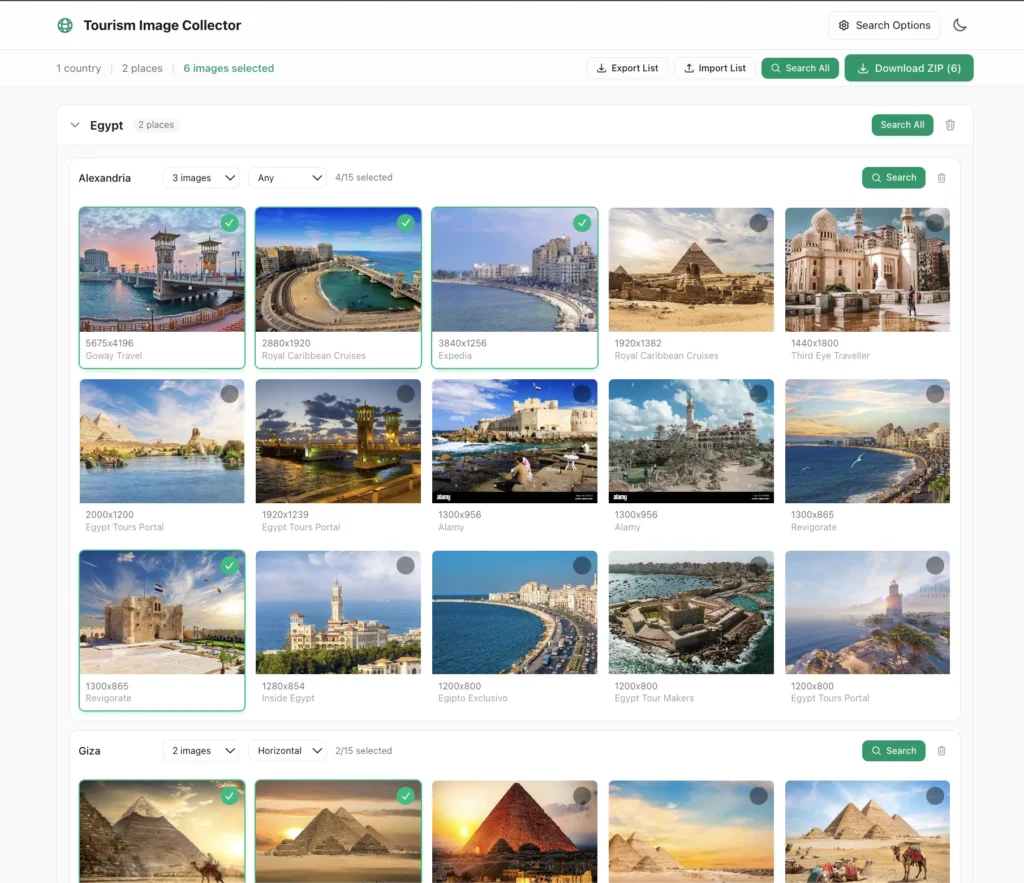Open the Goway Travel bridge thumbnail
1024x883 pixels.
162,270
